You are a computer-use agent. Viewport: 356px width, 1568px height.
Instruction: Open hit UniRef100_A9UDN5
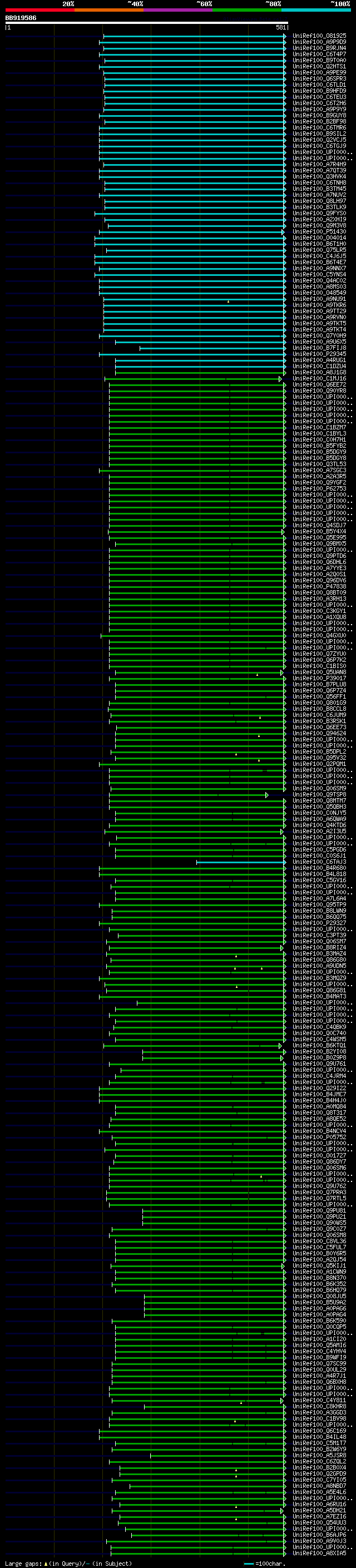coord(319,966)
